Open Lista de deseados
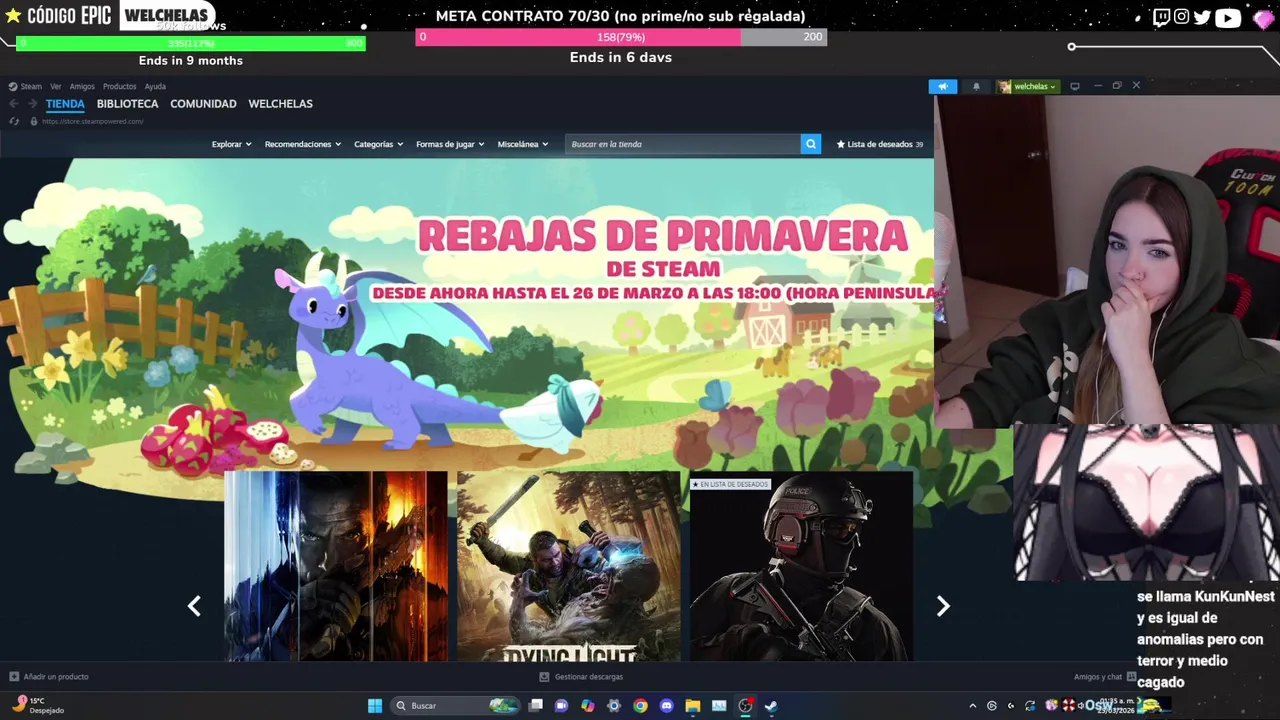Screen dimensions: 1280x720 879,144
